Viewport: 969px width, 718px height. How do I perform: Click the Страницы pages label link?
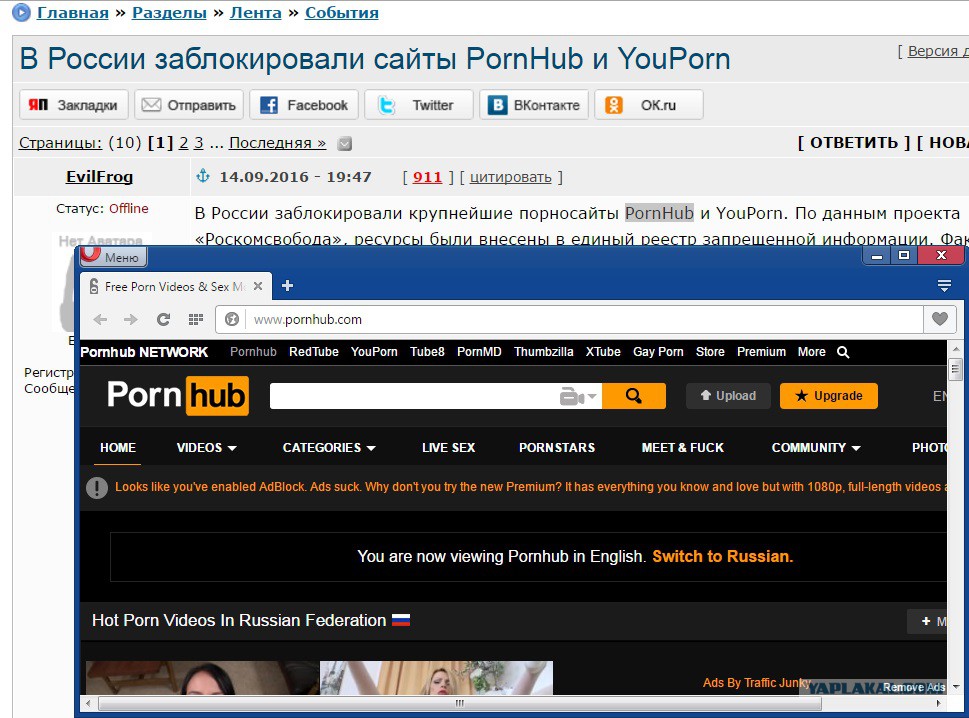point(60,143)
